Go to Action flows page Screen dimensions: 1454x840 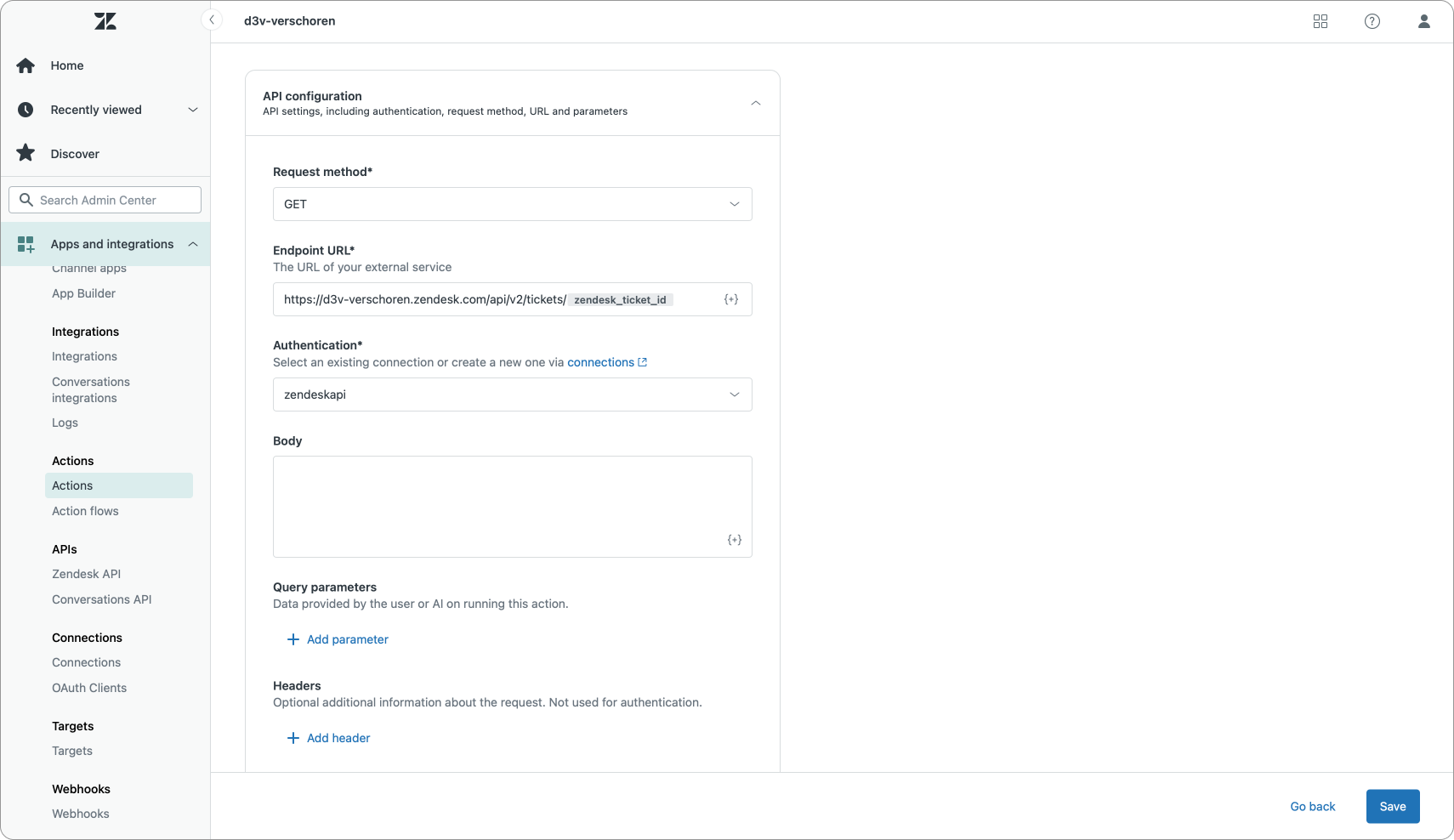(x=85, y=511)
